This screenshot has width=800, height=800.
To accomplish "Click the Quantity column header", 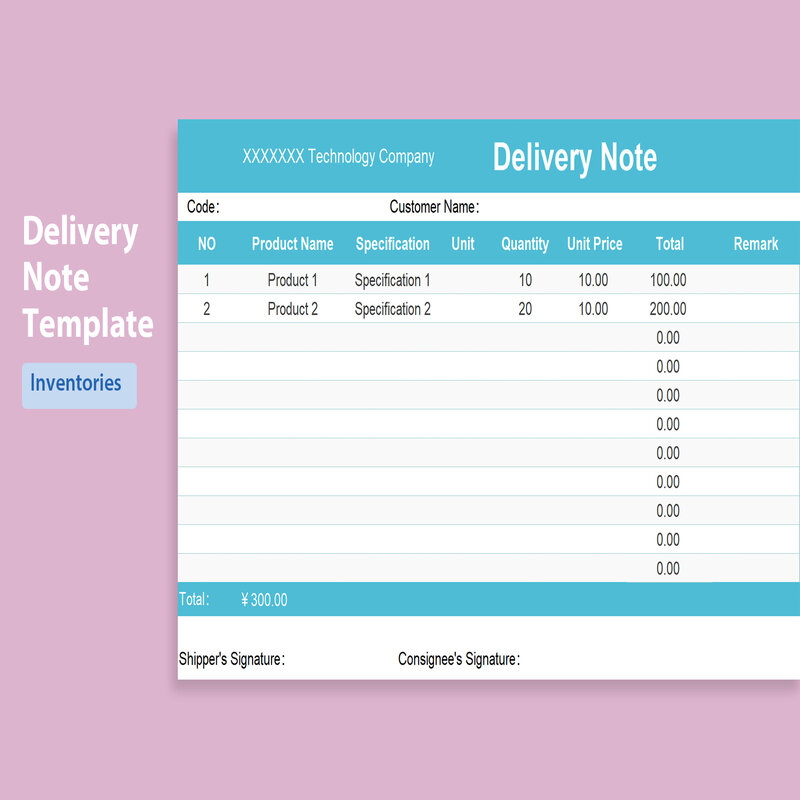I will click(x=525, y=244).
